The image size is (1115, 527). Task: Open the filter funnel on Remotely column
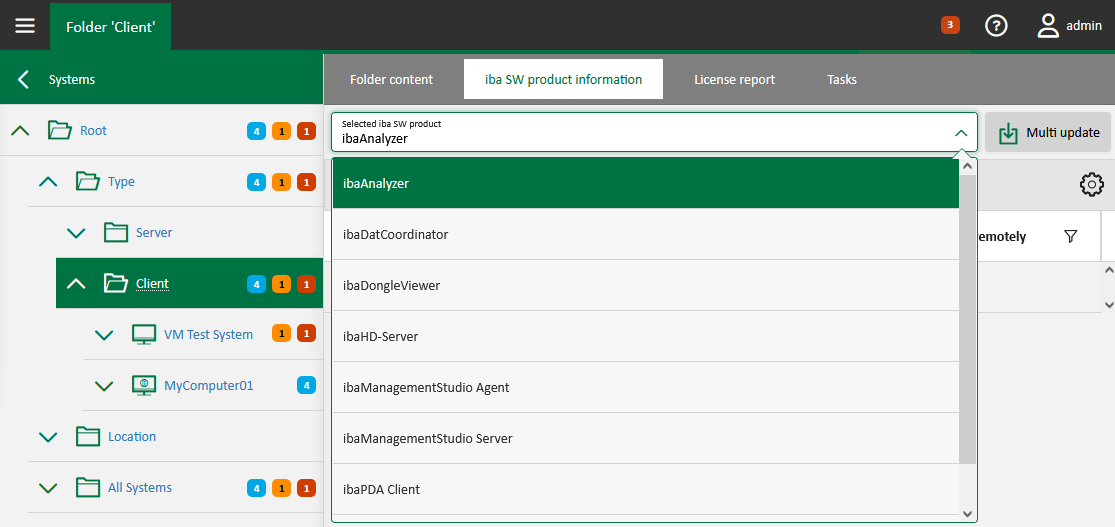click(x=1071, y=236)
